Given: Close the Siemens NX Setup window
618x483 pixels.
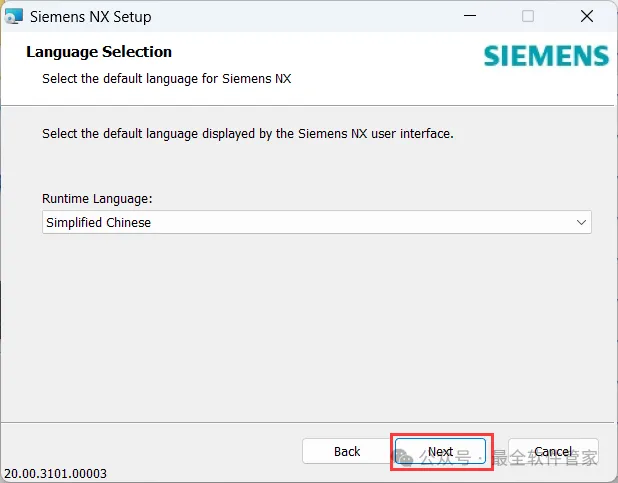Looking at the screenshot, I should (x=587, y=16).
